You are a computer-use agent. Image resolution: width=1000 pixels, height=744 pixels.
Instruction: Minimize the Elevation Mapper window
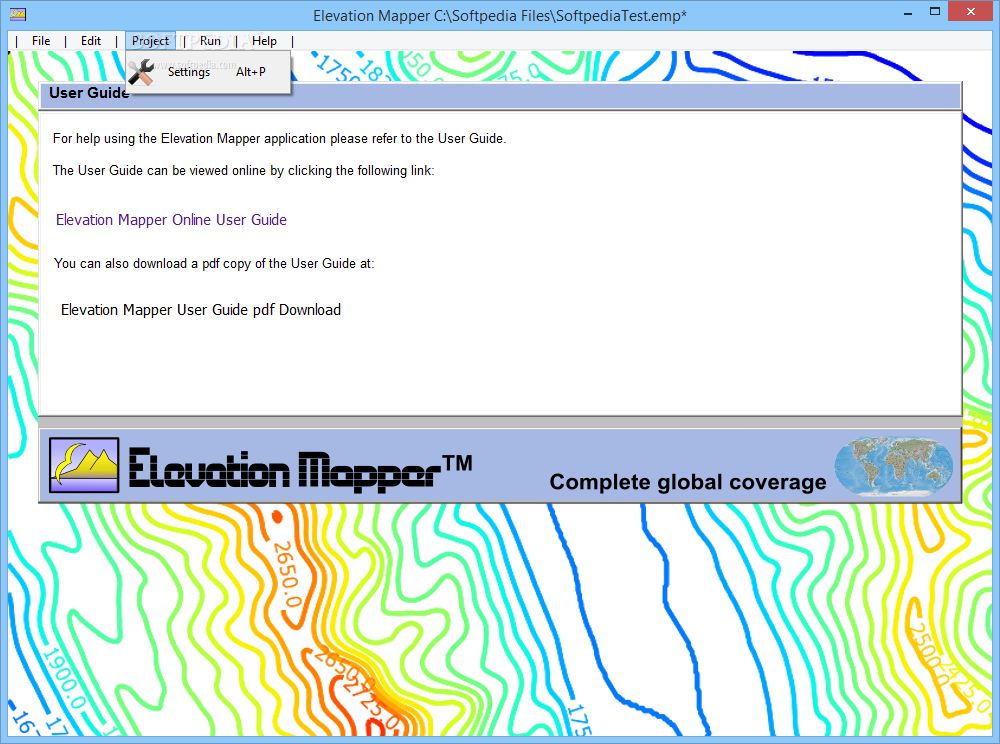908,13
